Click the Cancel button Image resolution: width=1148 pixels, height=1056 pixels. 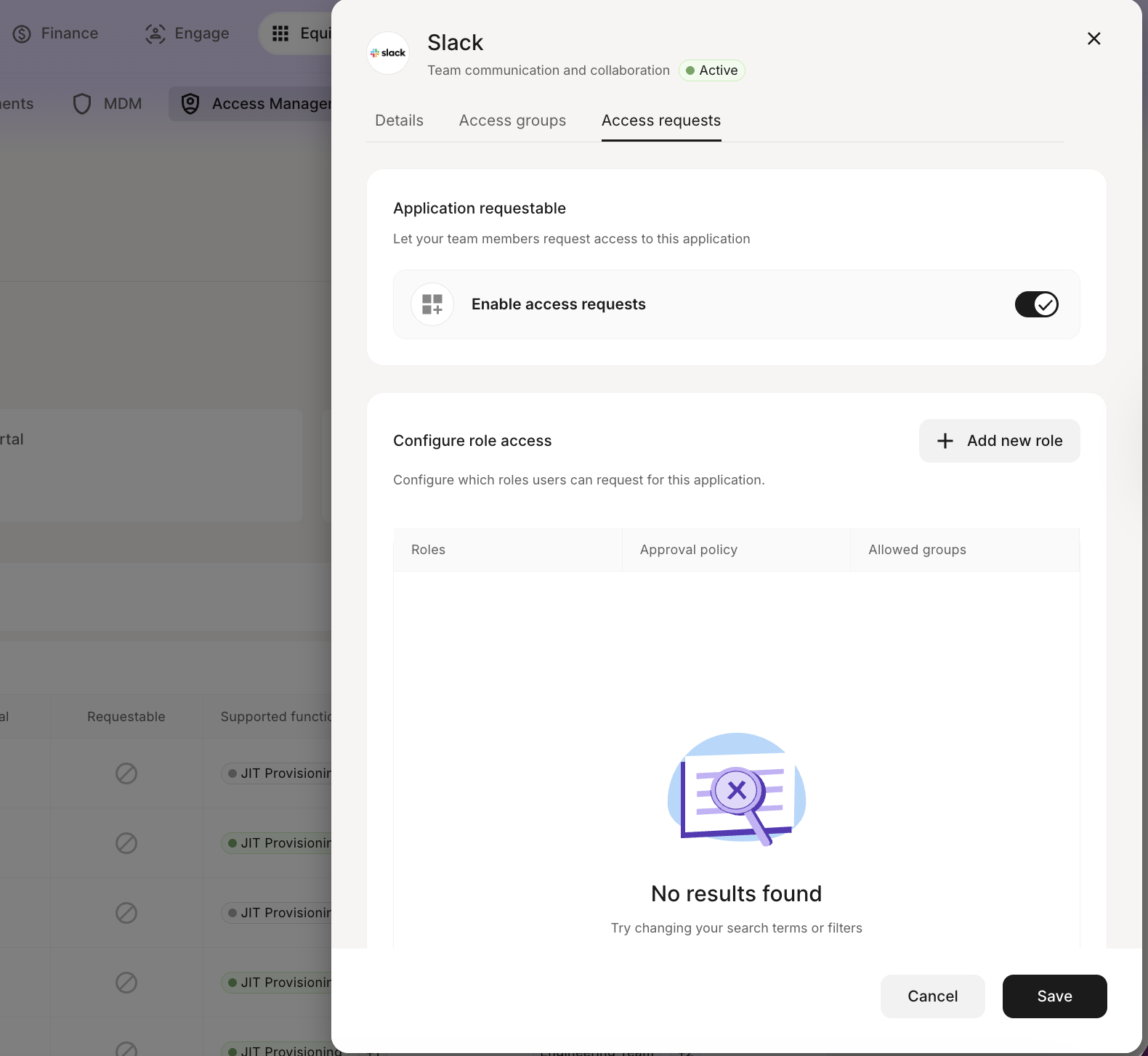(932, 996)
